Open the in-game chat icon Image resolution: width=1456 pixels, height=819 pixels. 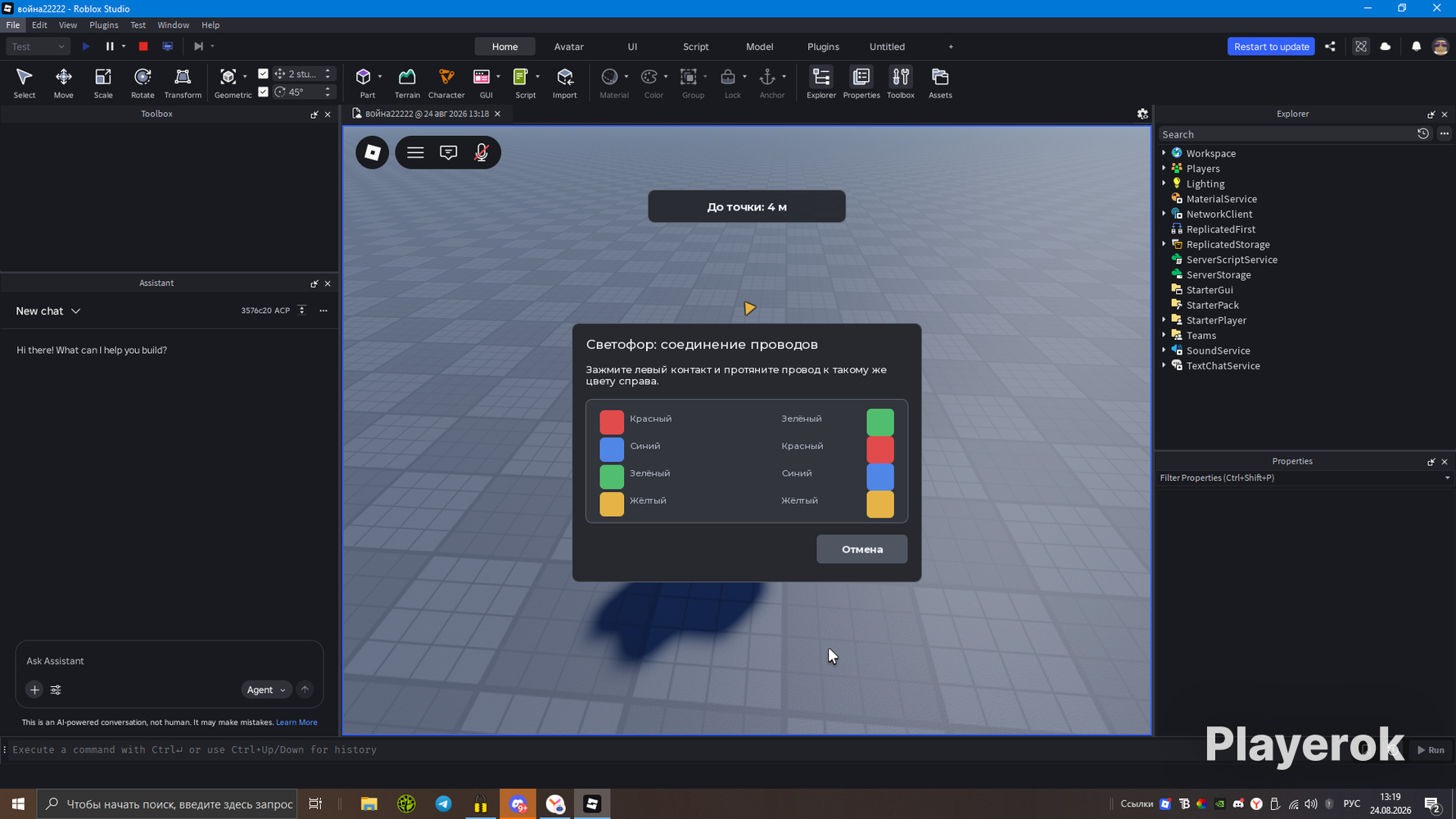(x=449, y=152)
